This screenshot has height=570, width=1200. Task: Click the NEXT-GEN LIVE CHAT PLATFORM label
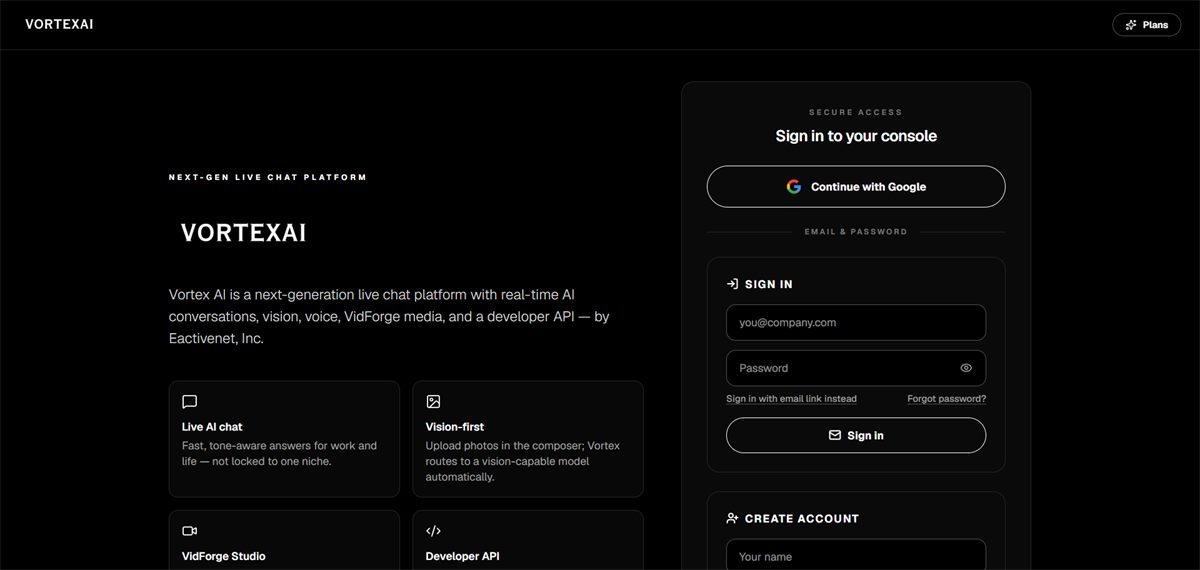[268, 177]
